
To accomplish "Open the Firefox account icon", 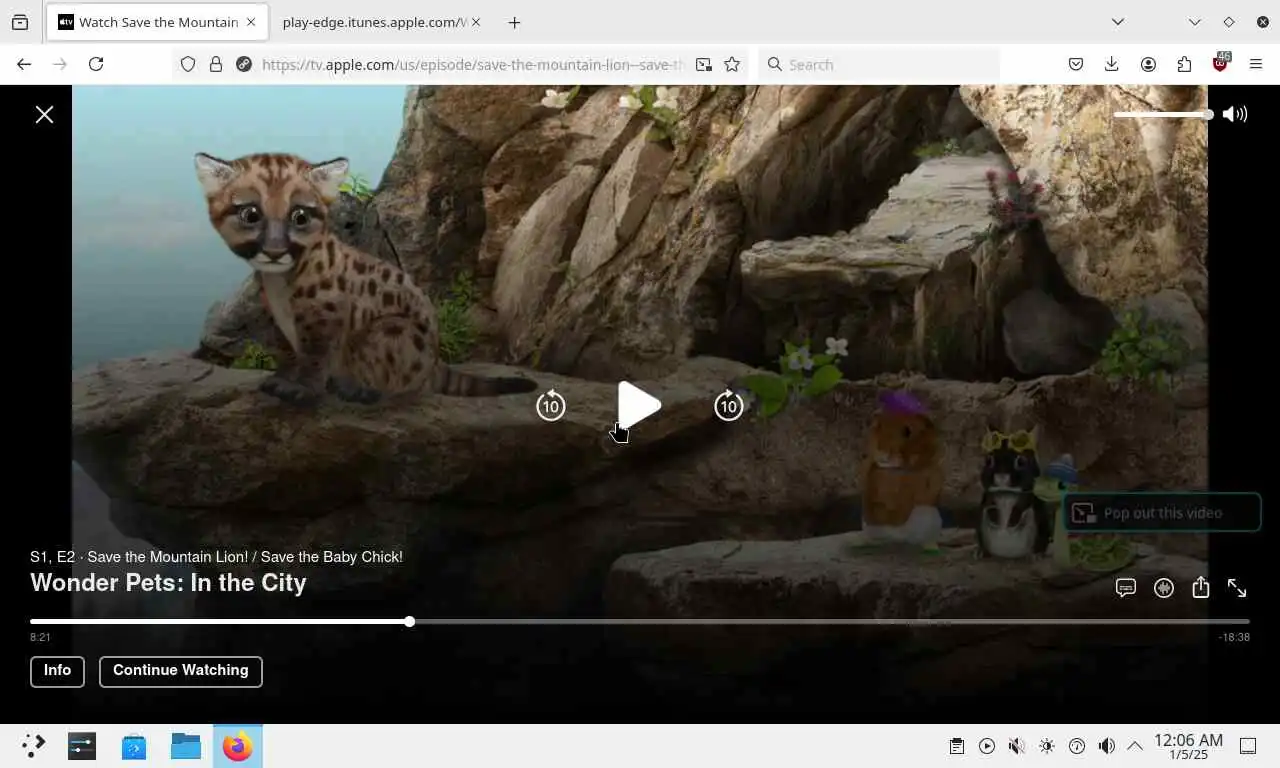I will tap(1148, 64).
